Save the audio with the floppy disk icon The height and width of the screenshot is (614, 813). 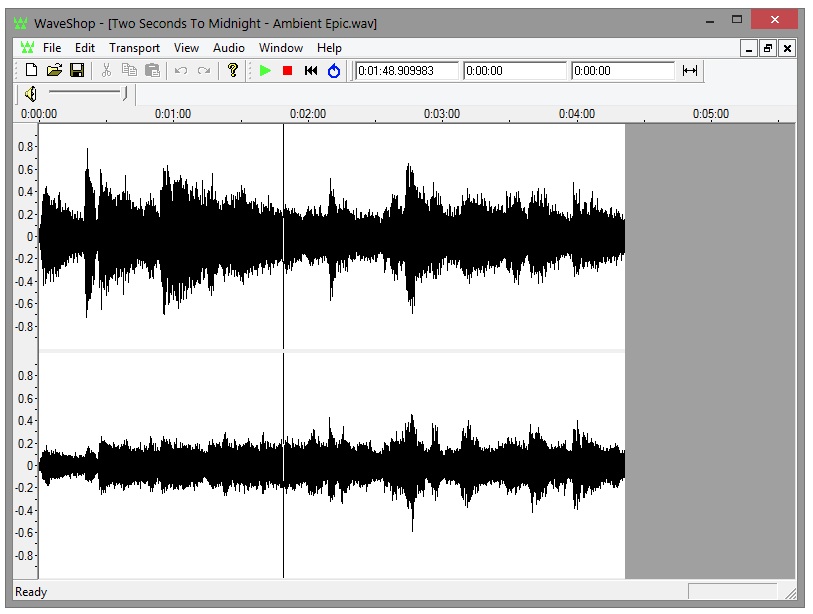76,70
